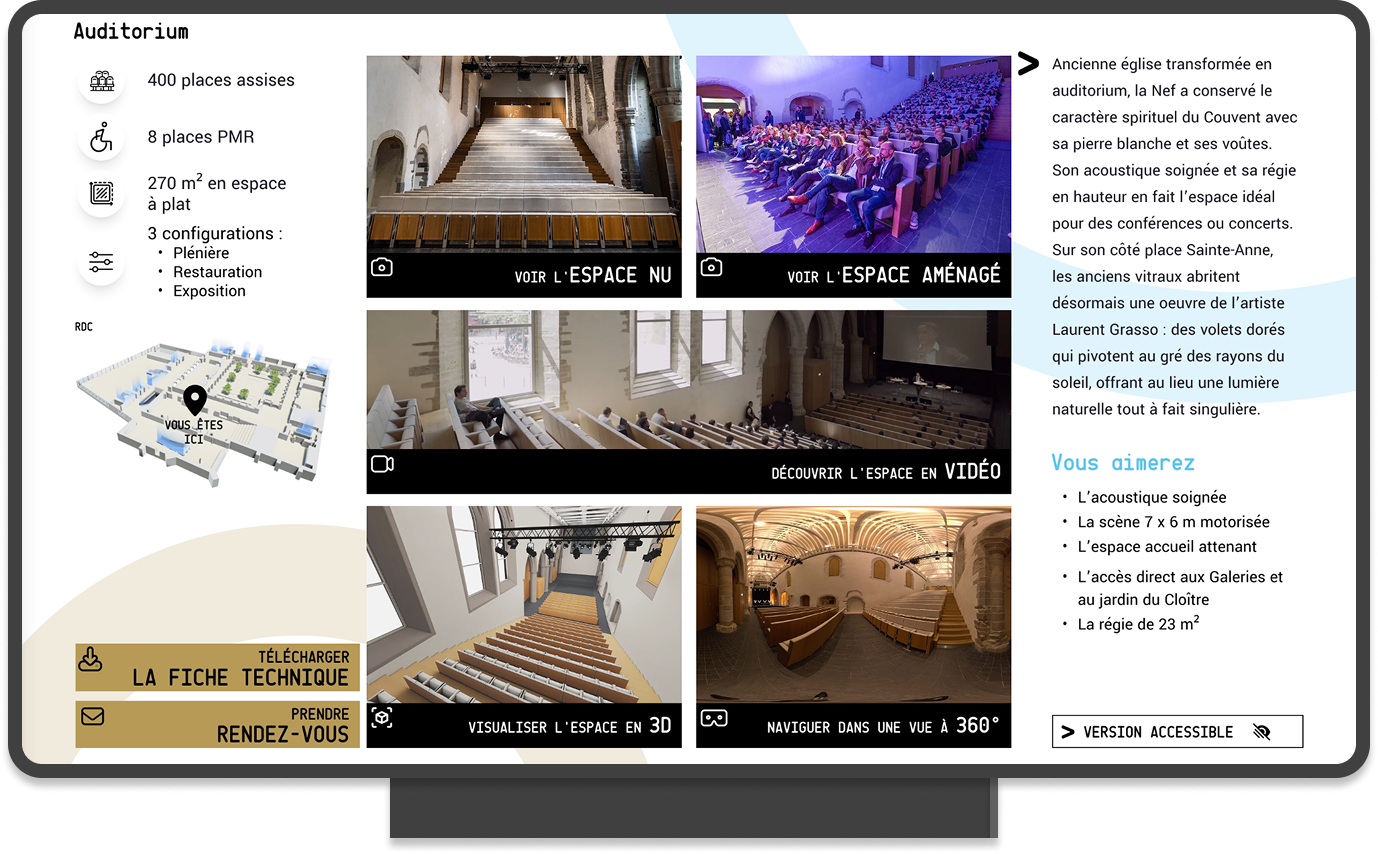Click the 400 places assises text
Viewport: 1378px width, 854px height.
tap(221, 81)
